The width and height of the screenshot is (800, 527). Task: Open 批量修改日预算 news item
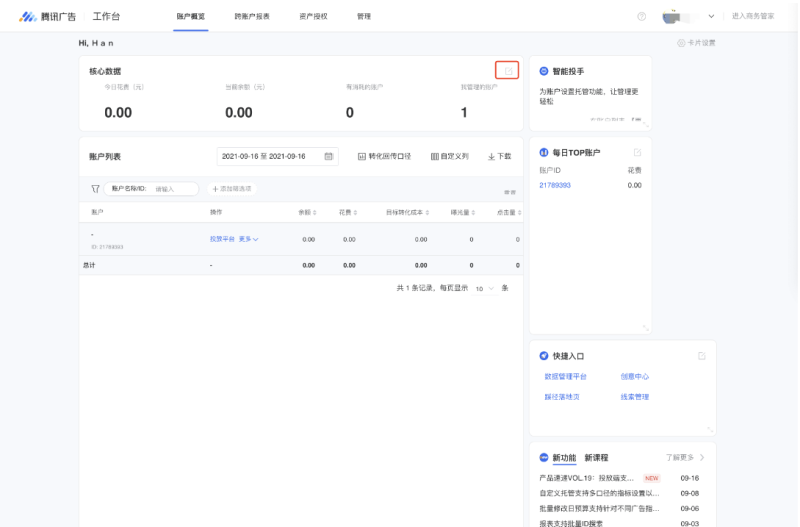[x=599, y=509]
